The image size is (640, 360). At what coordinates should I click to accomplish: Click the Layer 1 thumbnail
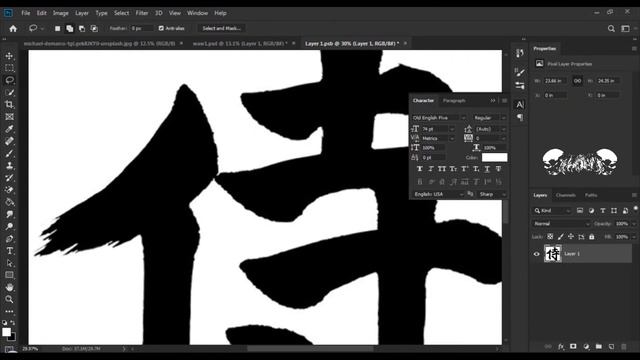click(553, 254)
